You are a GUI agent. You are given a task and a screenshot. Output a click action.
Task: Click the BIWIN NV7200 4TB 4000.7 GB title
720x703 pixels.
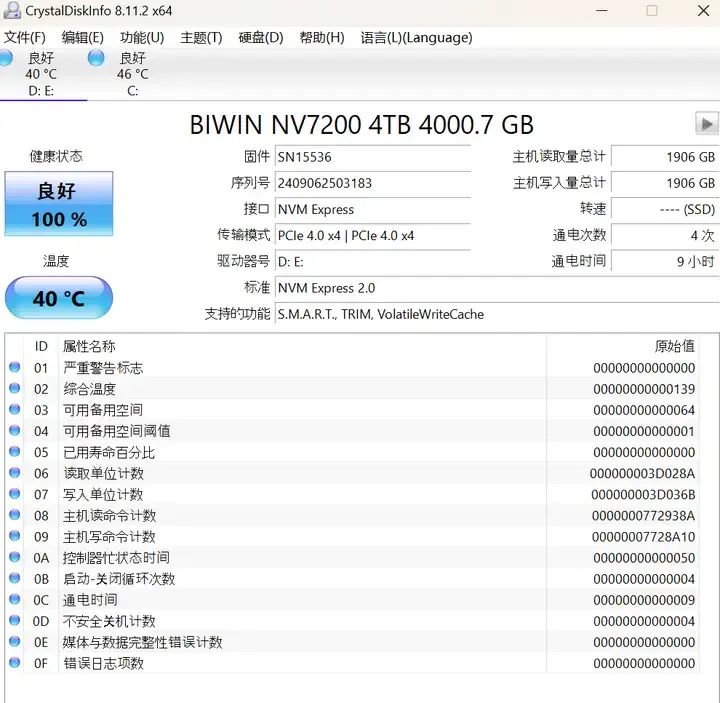[x=361, y=124]
